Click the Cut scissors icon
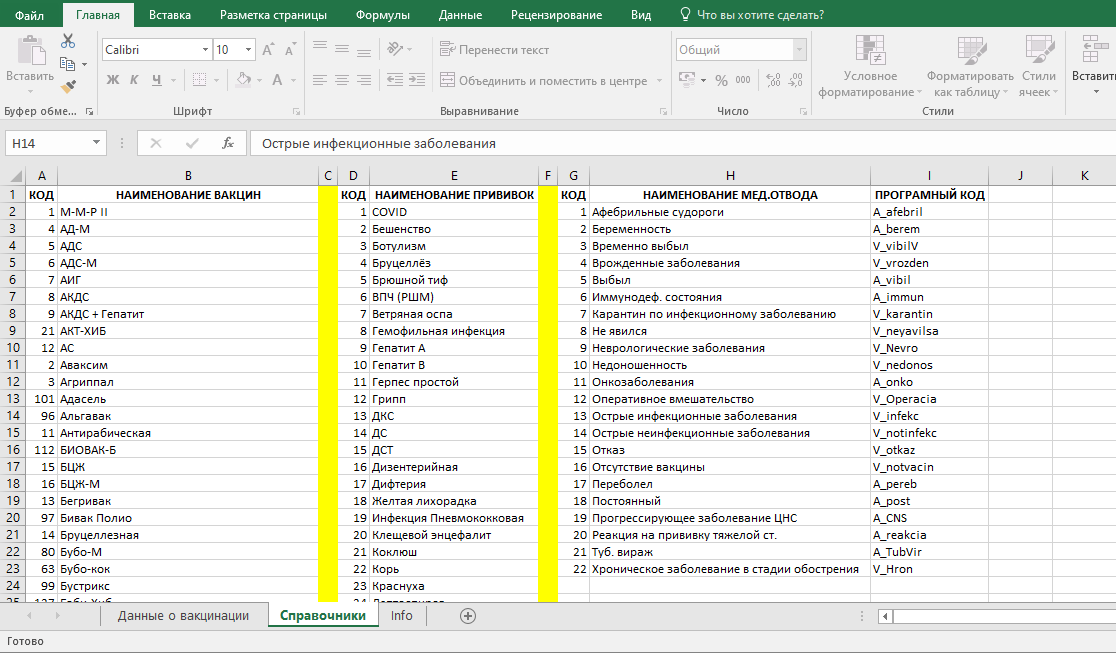Viewport: 1116px width, 653px height. click(x=68, y=41)
